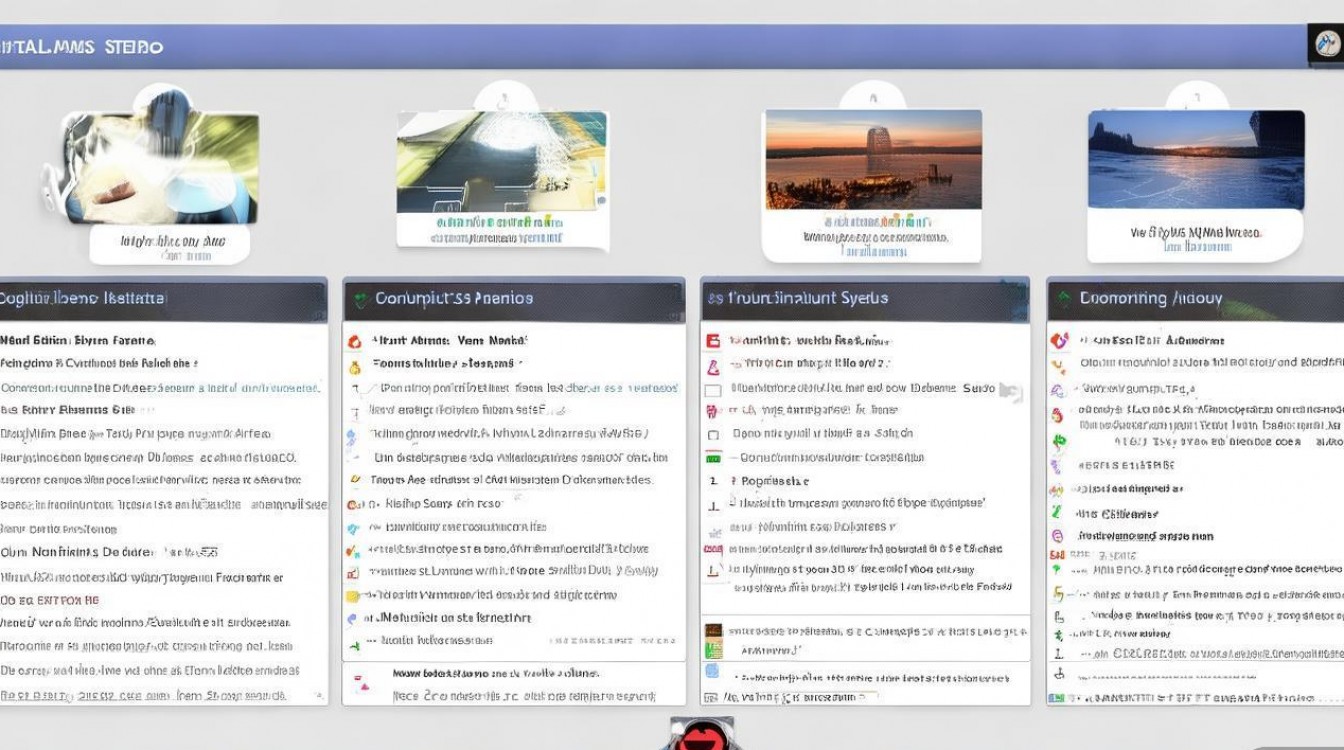Click the red-orange icon atop second panel list

coord(354,341)
